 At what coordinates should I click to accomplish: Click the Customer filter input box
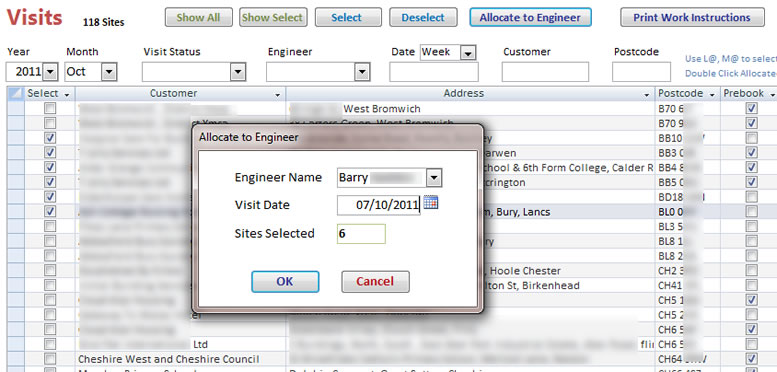pyautogui.click(x=546, y=72)
